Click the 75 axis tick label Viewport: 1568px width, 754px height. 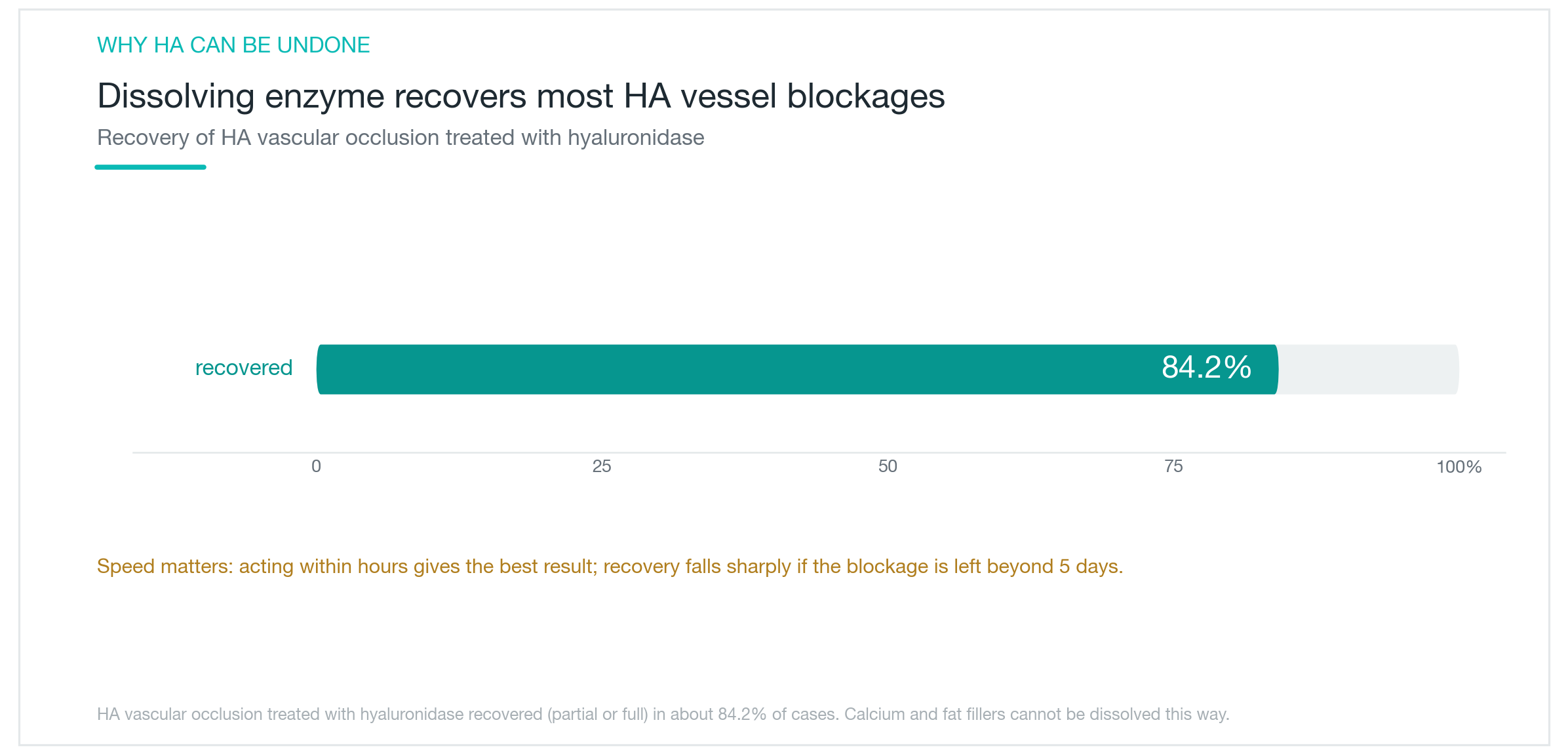(x=1173, y=466)
